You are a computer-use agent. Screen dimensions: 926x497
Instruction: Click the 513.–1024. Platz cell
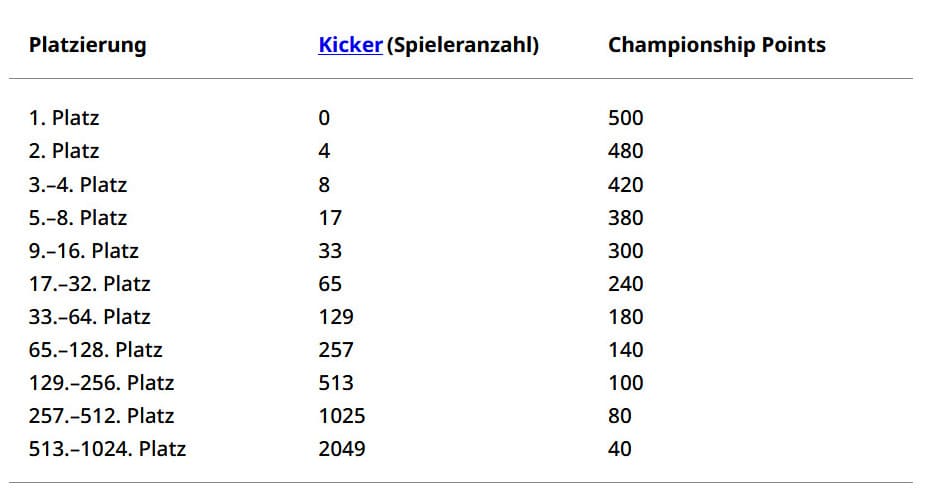[107, 449]
